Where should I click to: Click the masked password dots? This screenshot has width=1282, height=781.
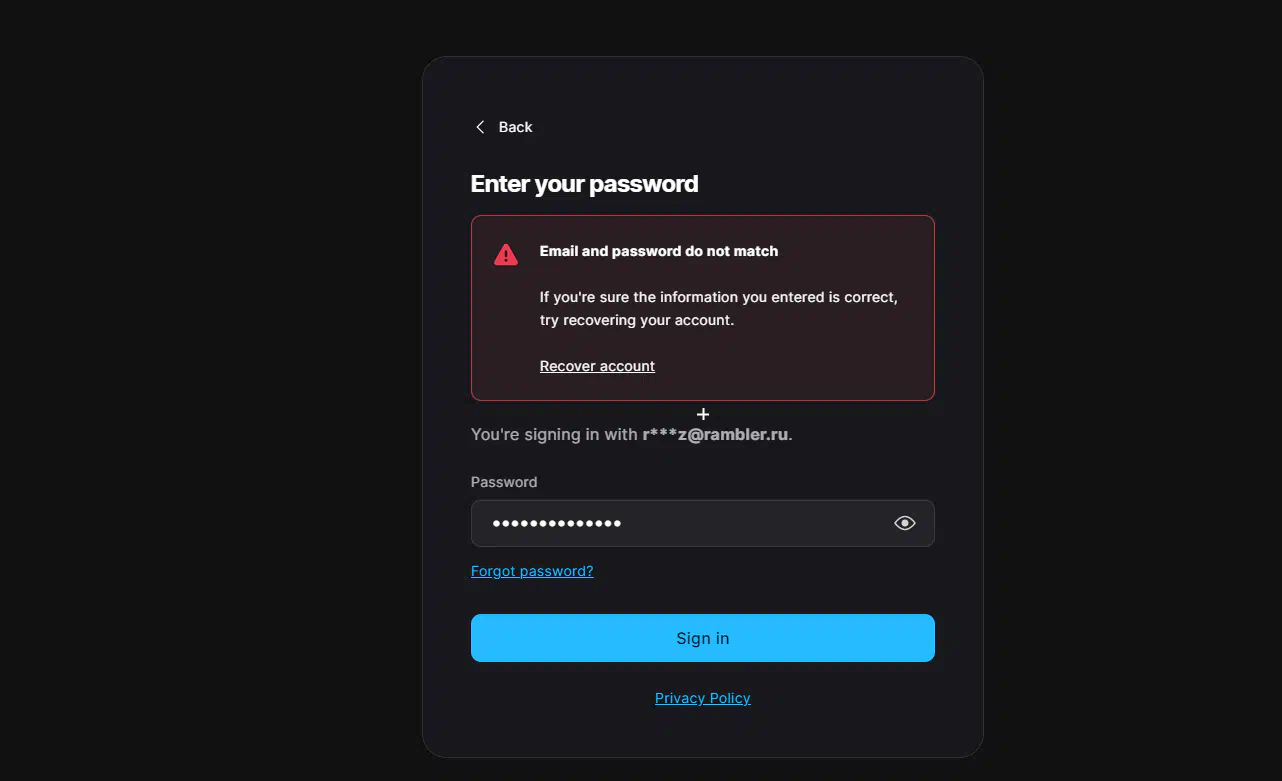tap(557, 523)
